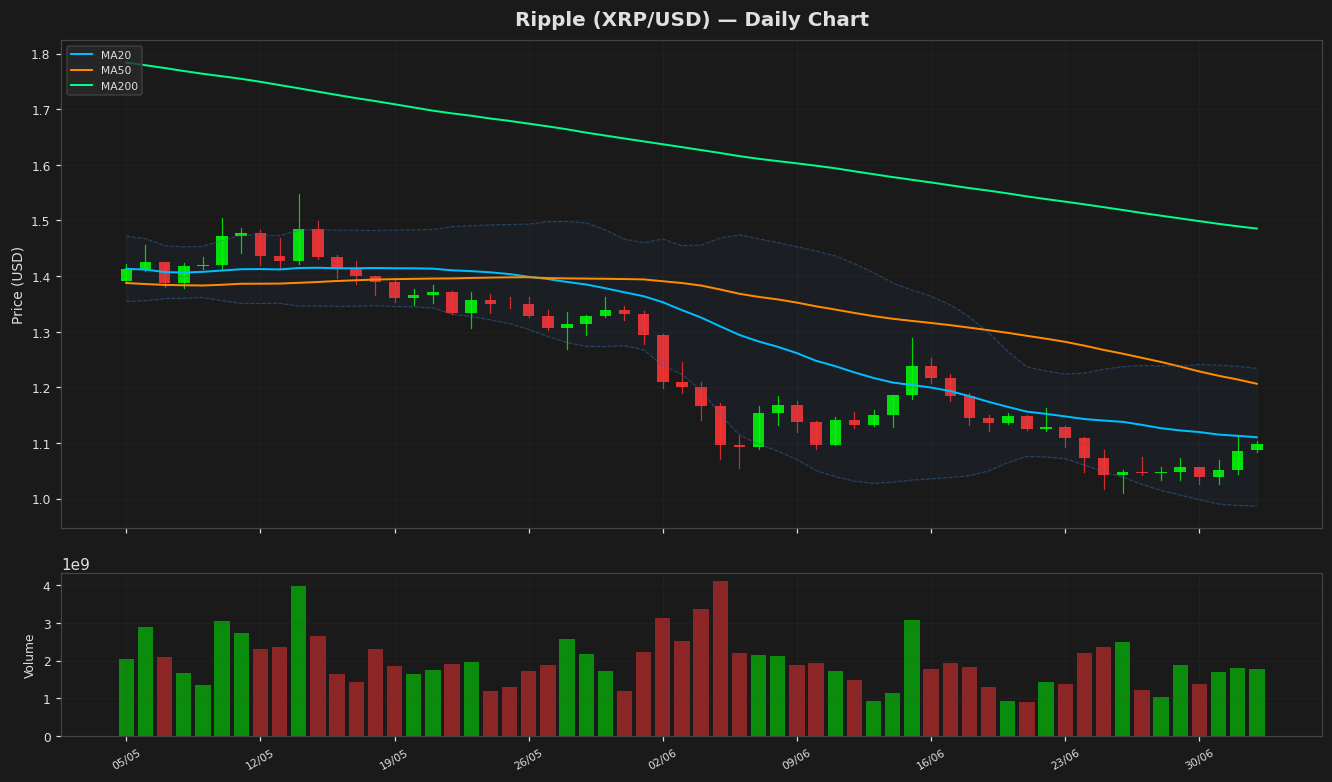Click the 1.0 price axis tick
This screenshot has height=782, width=1332.
pos(40,499)
